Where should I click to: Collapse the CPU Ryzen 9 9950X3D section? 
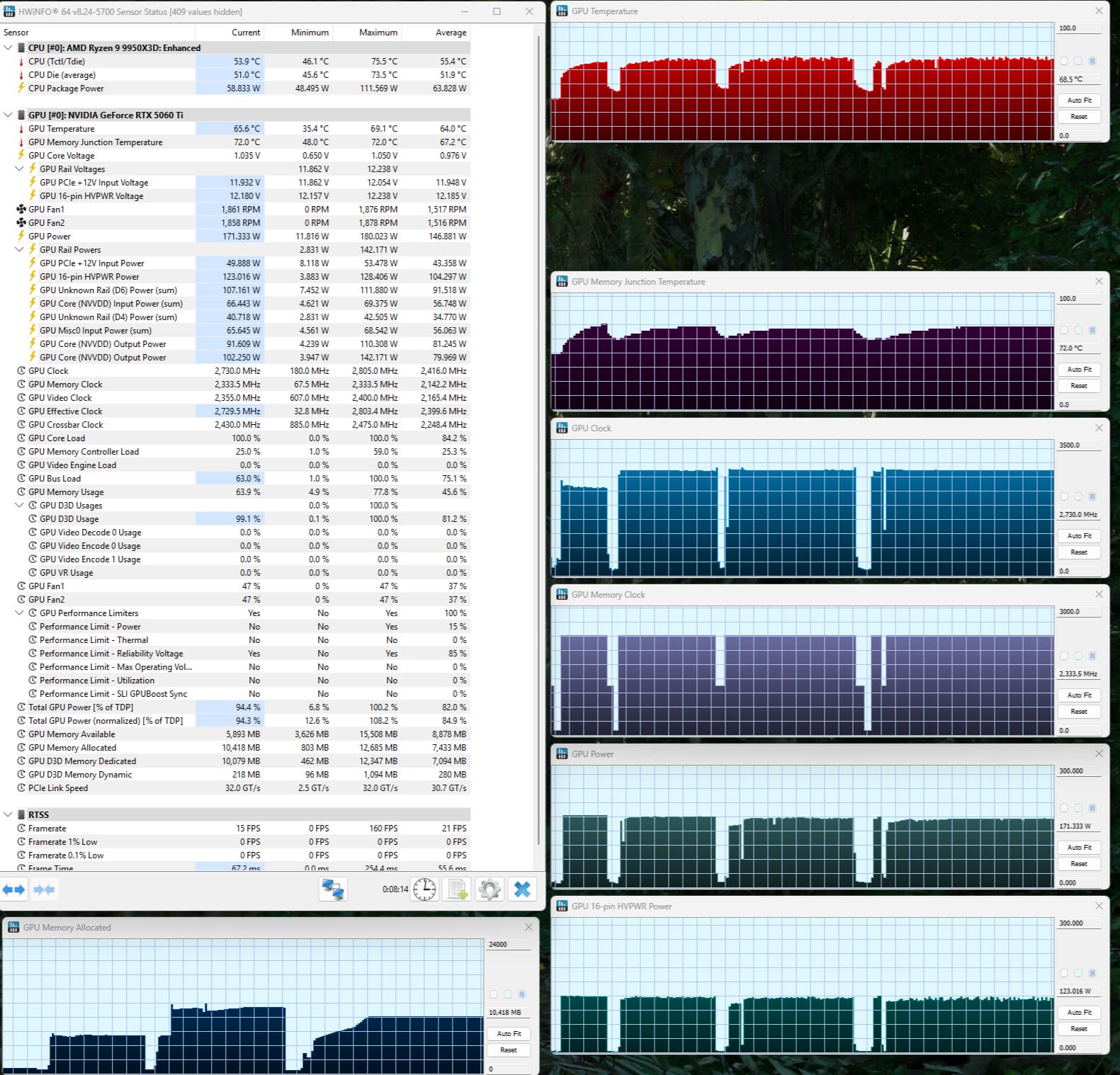[x=8, y=48]
